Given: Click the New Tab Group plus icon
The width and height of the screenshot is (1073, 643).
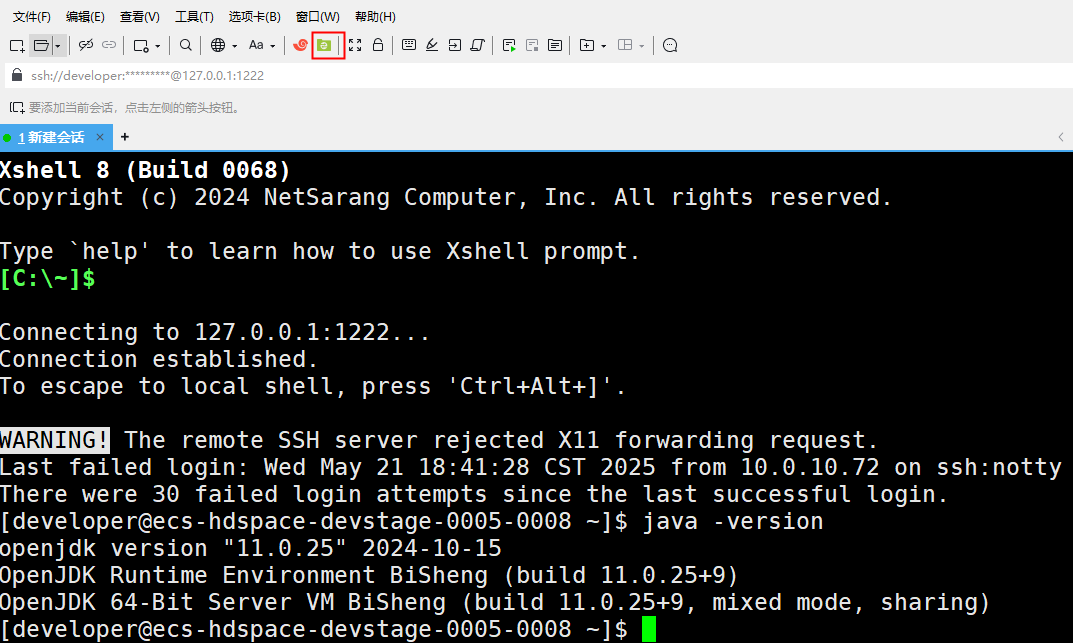Looking at the screenshot, I should tap(586, 45).
